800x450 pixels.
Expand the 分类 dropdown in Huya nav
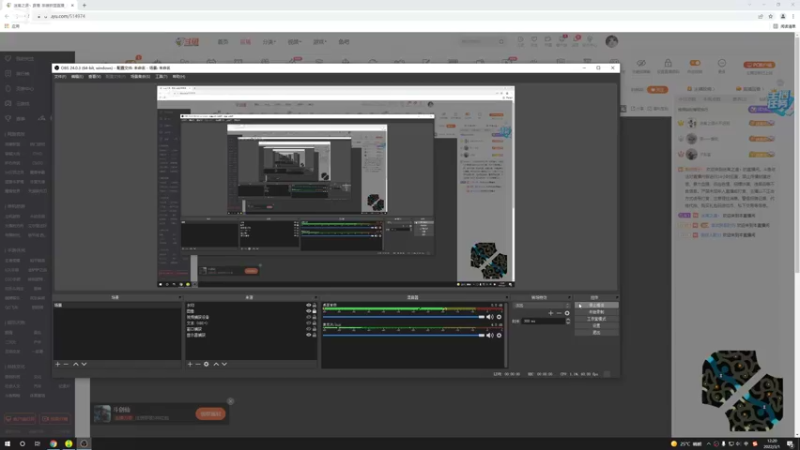pos(269,42)
